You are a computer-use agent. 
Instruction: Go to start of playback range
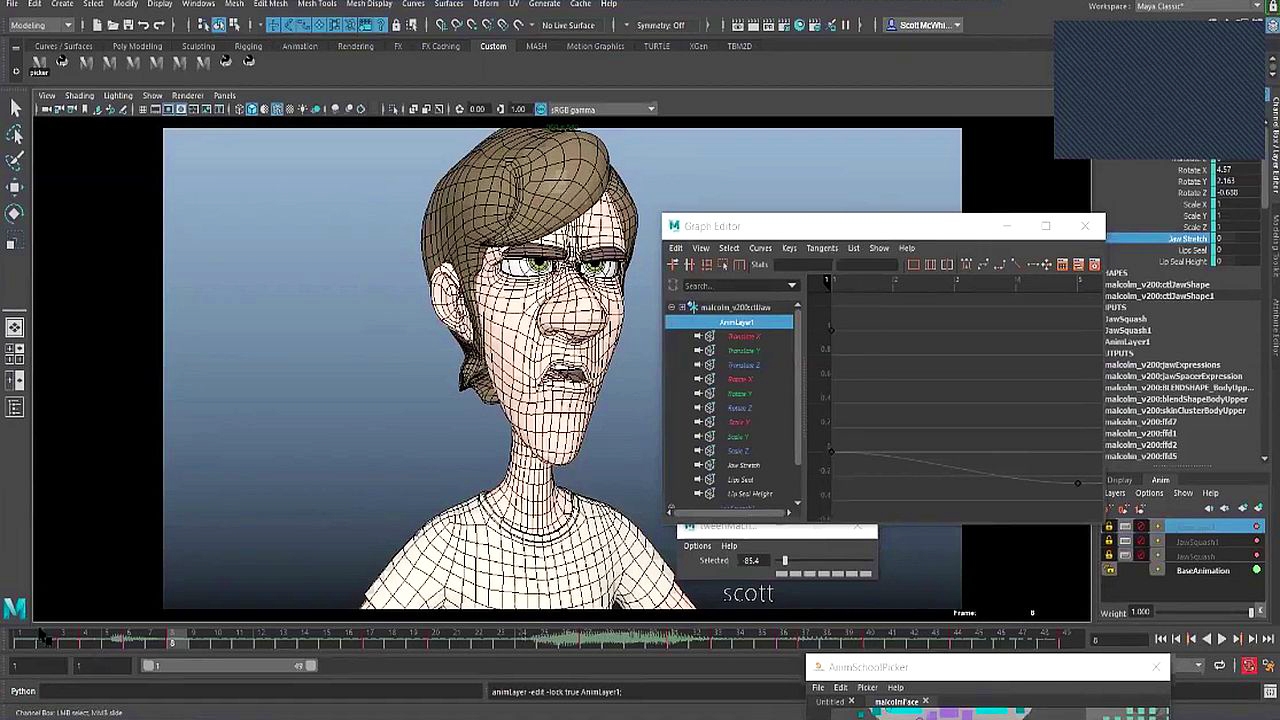point(1160,639)
